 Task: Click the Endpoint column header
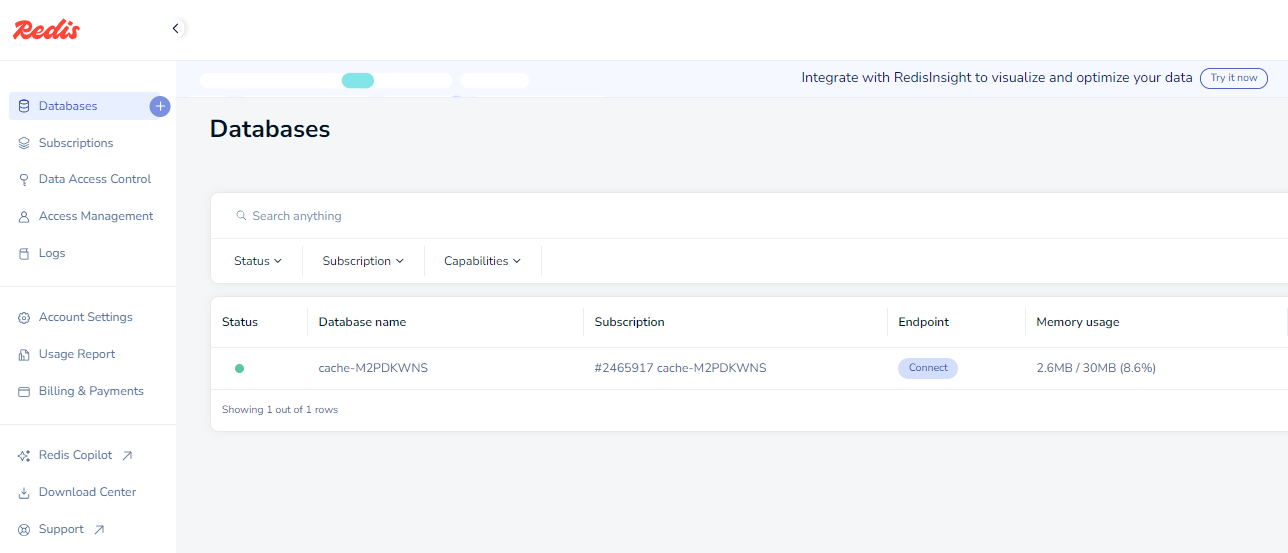924,322
